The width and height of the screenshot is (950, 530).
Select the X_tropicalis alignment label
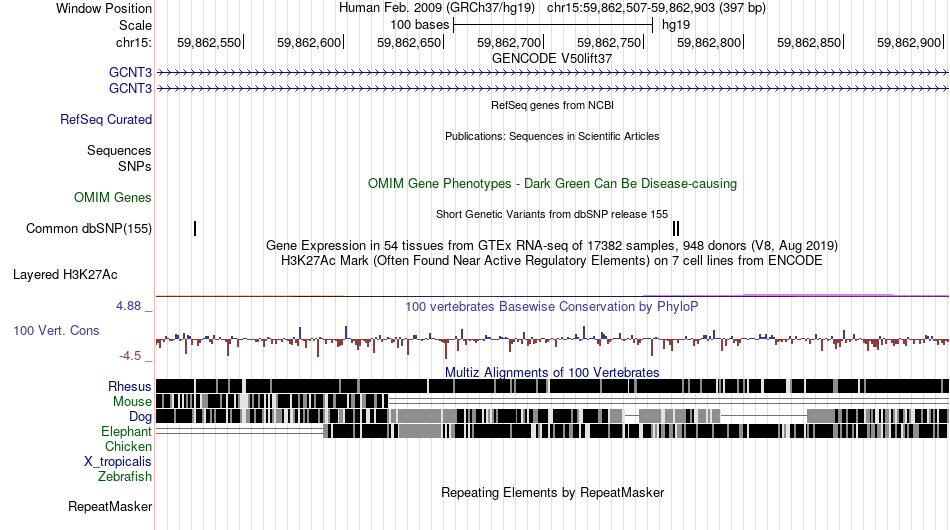[118, 462]
